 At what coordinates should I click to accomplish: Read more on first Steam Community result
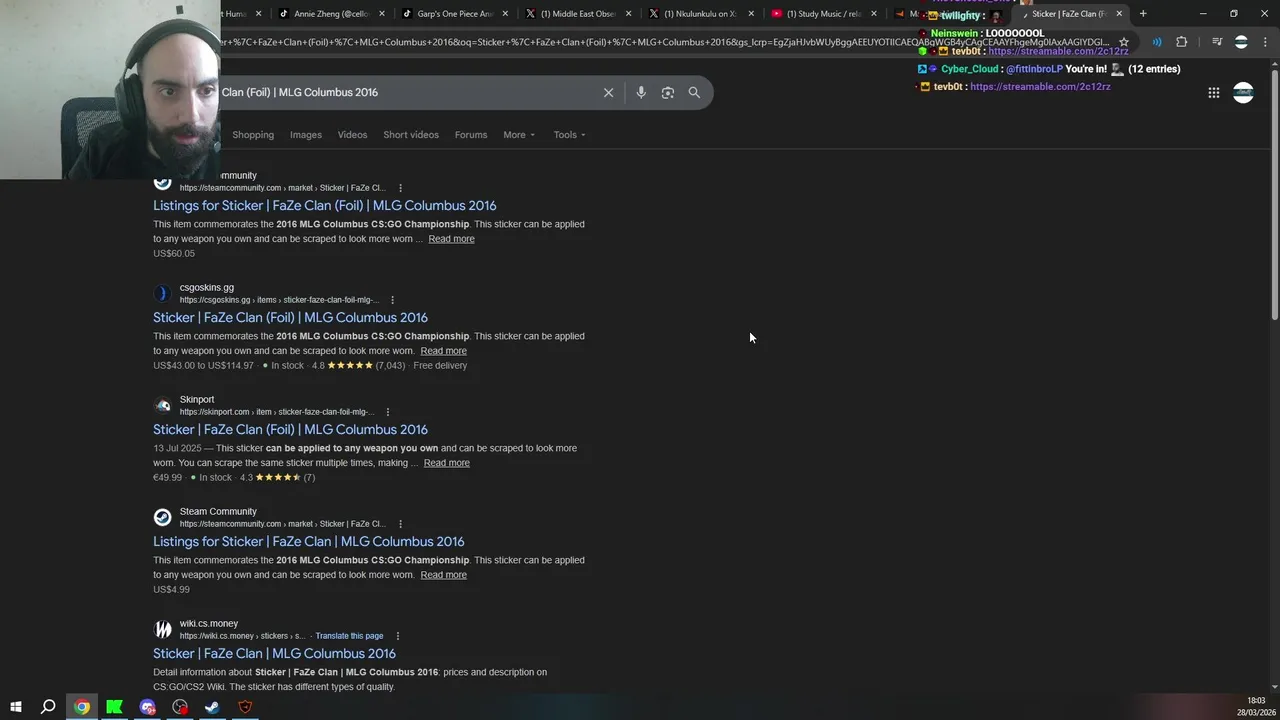(x=452, y=239)
